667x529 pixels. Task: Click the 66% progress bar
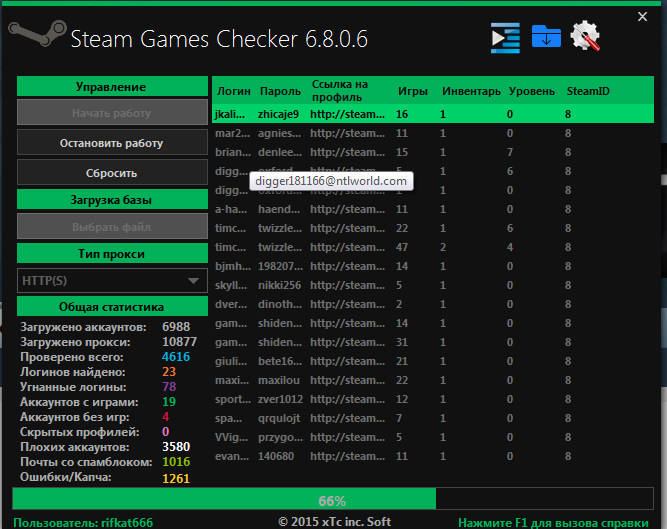(333, 499)
